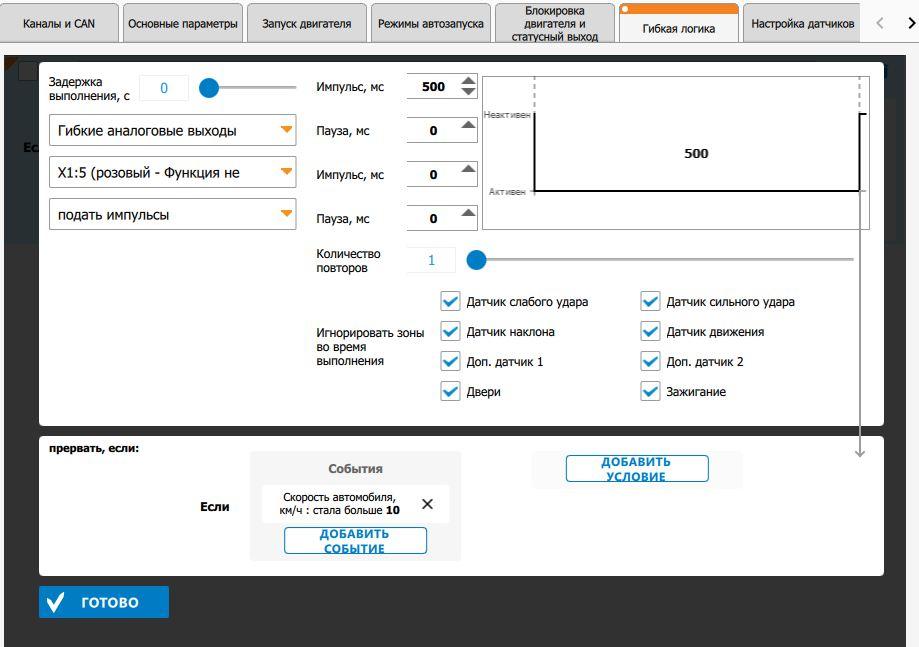This screenshot has width=919, height=647.
Task: Uncheck Датчик слабого удара checkbox
Action: pos(450,302)
